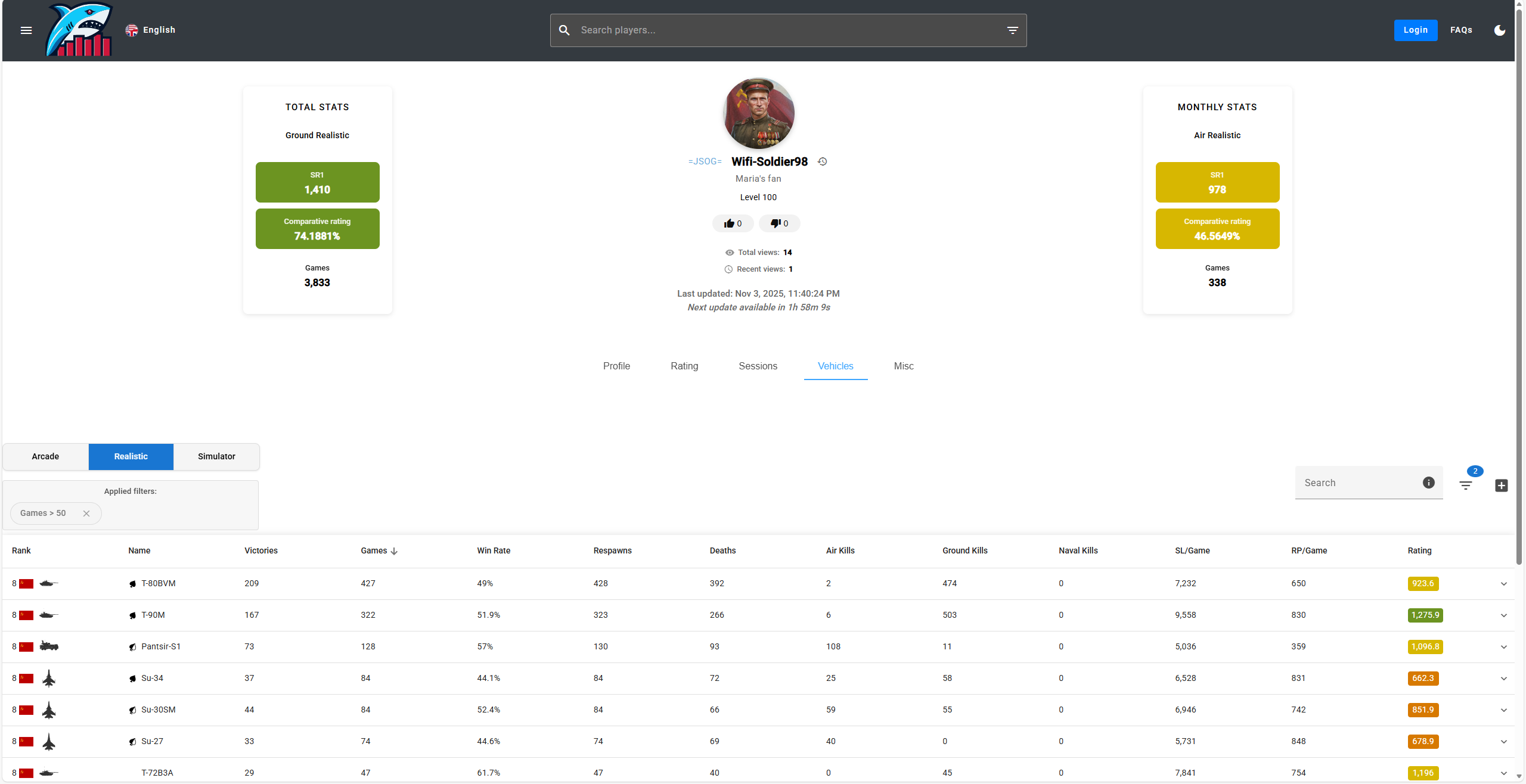The width and height of the screenshot is (1526, 784).
Task: Open nickname history icon beside Wifi-Soldier98
Action: 823,161
